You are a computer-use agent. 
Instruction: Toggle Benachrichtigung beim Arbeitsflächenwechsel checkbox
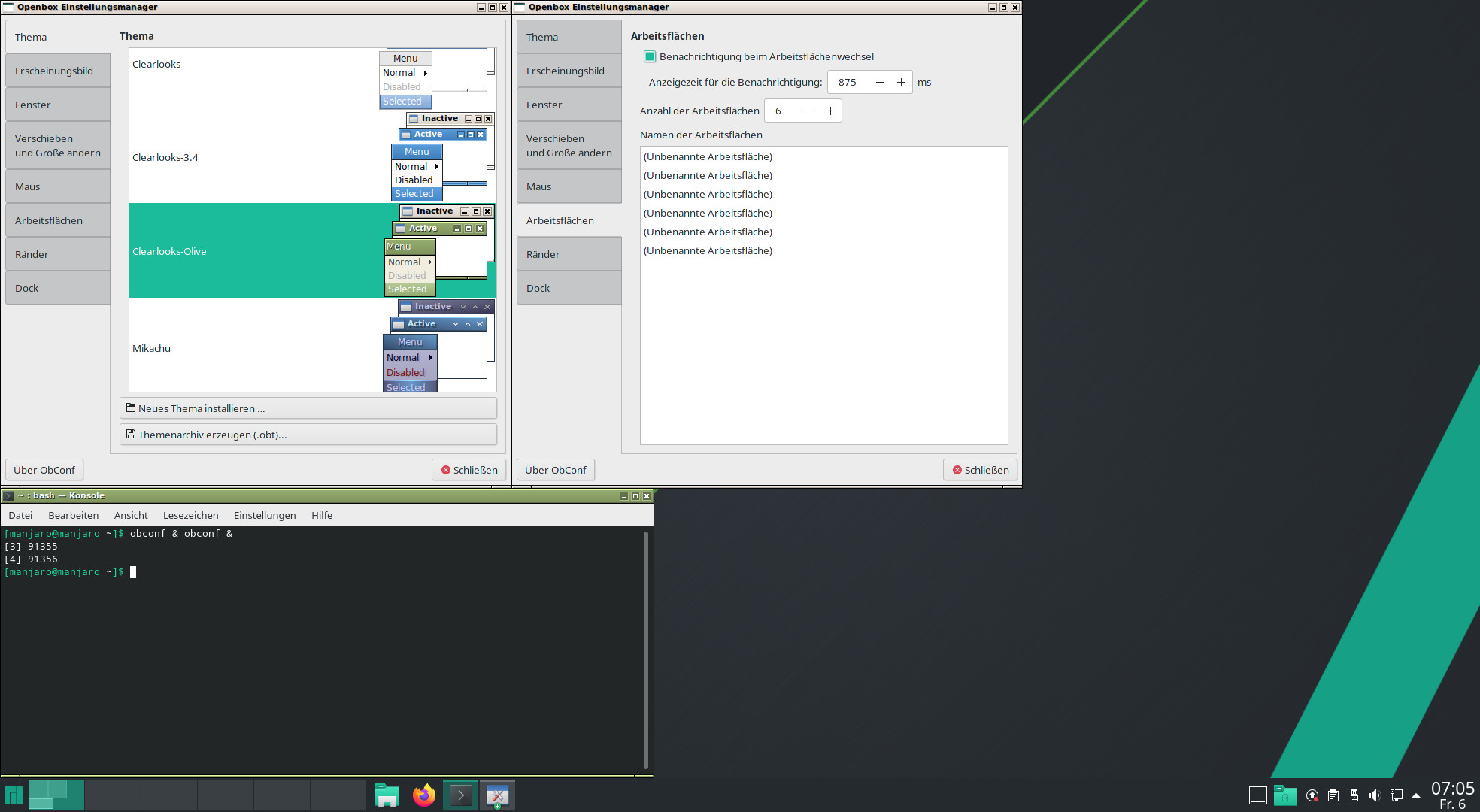[x=650, y=56]
